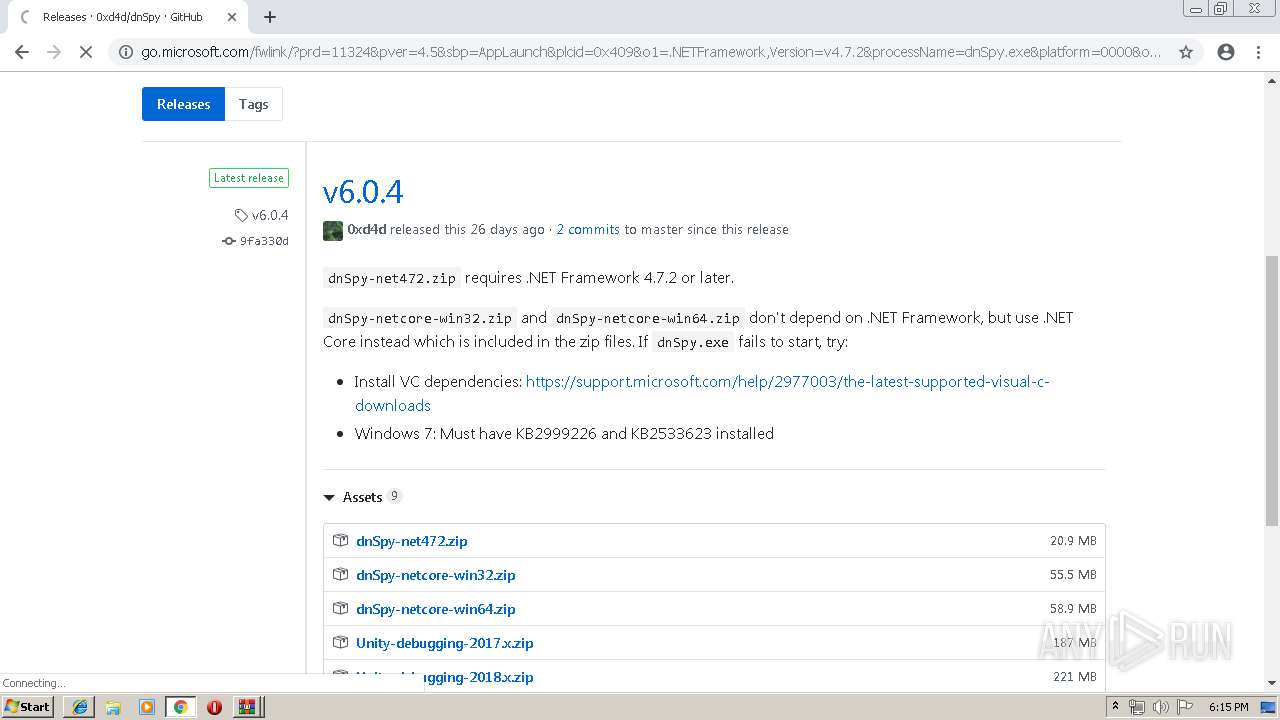Click the network tray icon

coord(1137,707)
